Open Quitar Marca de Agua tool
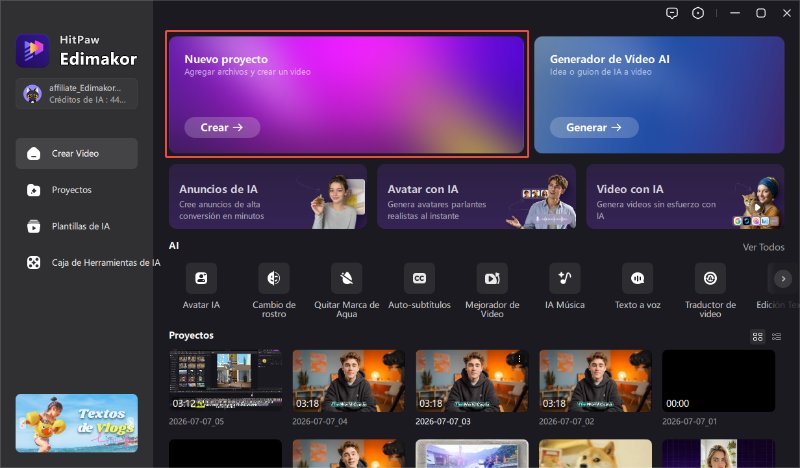800x468 pixels. point(346,278)
